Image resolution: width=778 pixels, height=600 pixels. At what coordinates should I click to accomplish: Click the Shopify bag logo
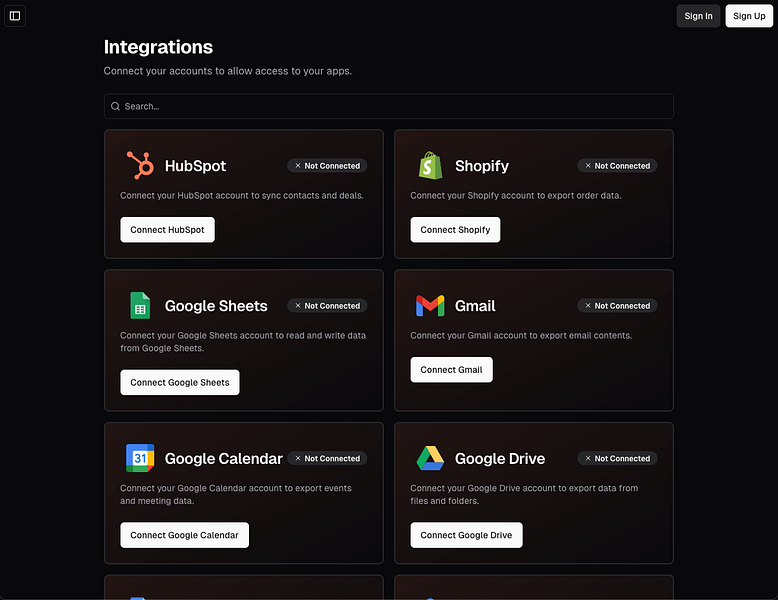430,165
